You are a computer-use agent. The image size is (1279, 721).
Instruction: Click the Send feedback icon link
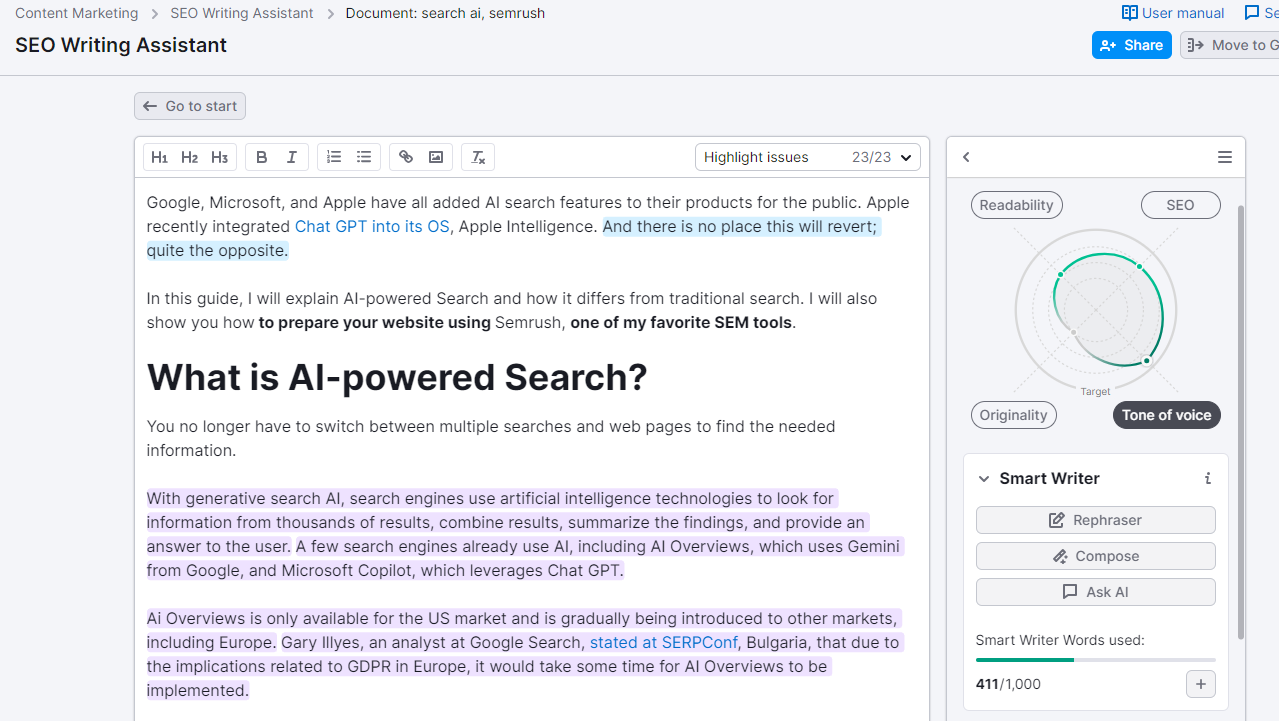coord(1260,13)
